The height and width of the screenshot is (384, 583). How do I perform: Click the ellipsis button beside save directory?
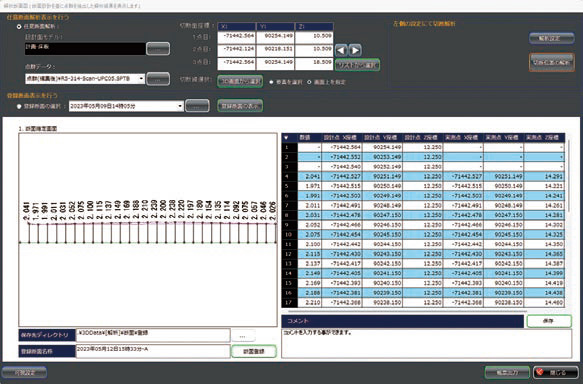click(x=243, y=336)
